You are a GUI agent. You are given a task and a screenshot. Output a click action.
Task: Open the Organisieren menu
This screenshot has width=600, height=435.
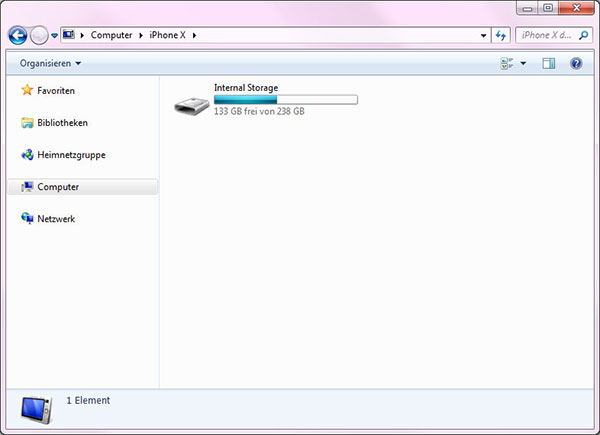(x=51, y=63)
